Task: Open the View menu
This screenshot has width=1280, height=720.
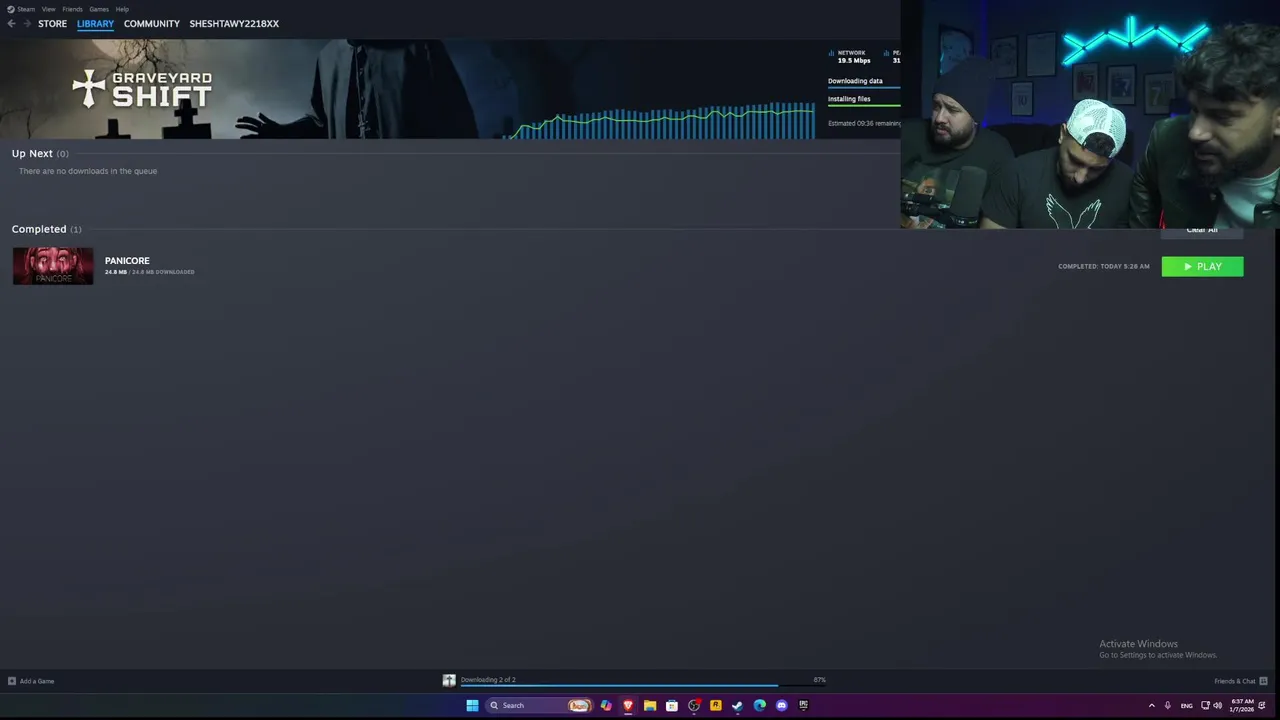Action: (x=48, y=9)
